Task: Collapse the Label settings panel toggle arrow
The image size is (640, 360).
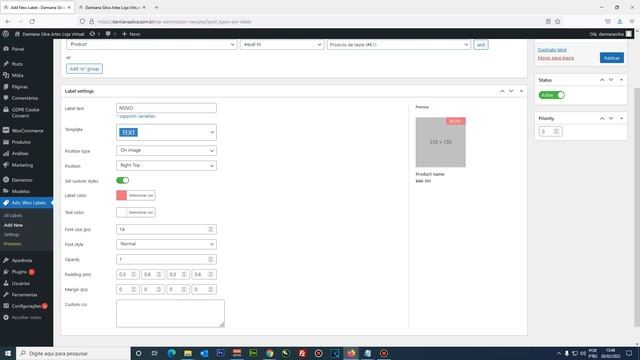Action: 521,91
